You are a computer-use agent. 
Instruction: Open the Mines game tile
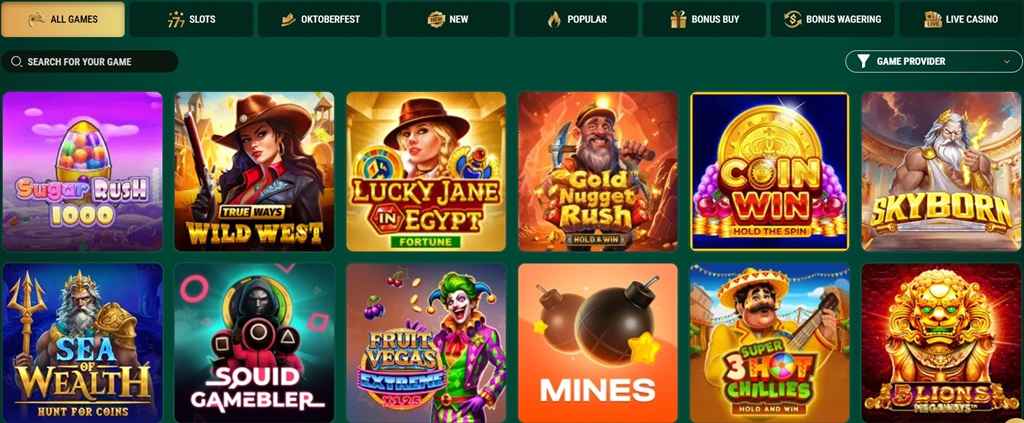pos(598,343)
